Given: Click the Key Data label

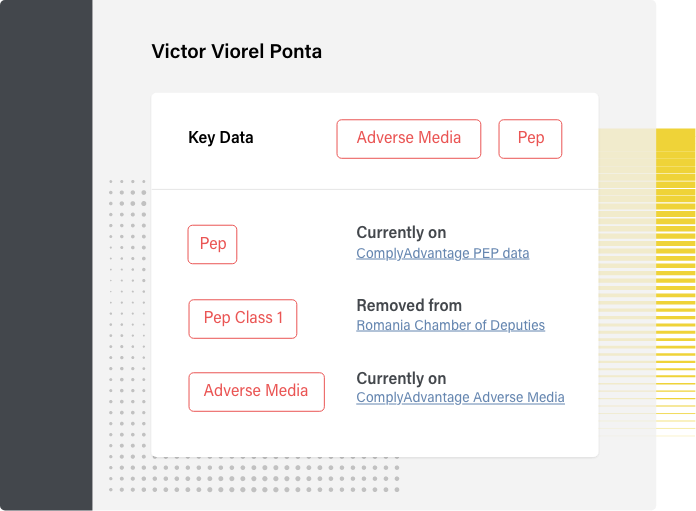Looking at the screenshot, I should pyautogui.click(x=221, y=138).
